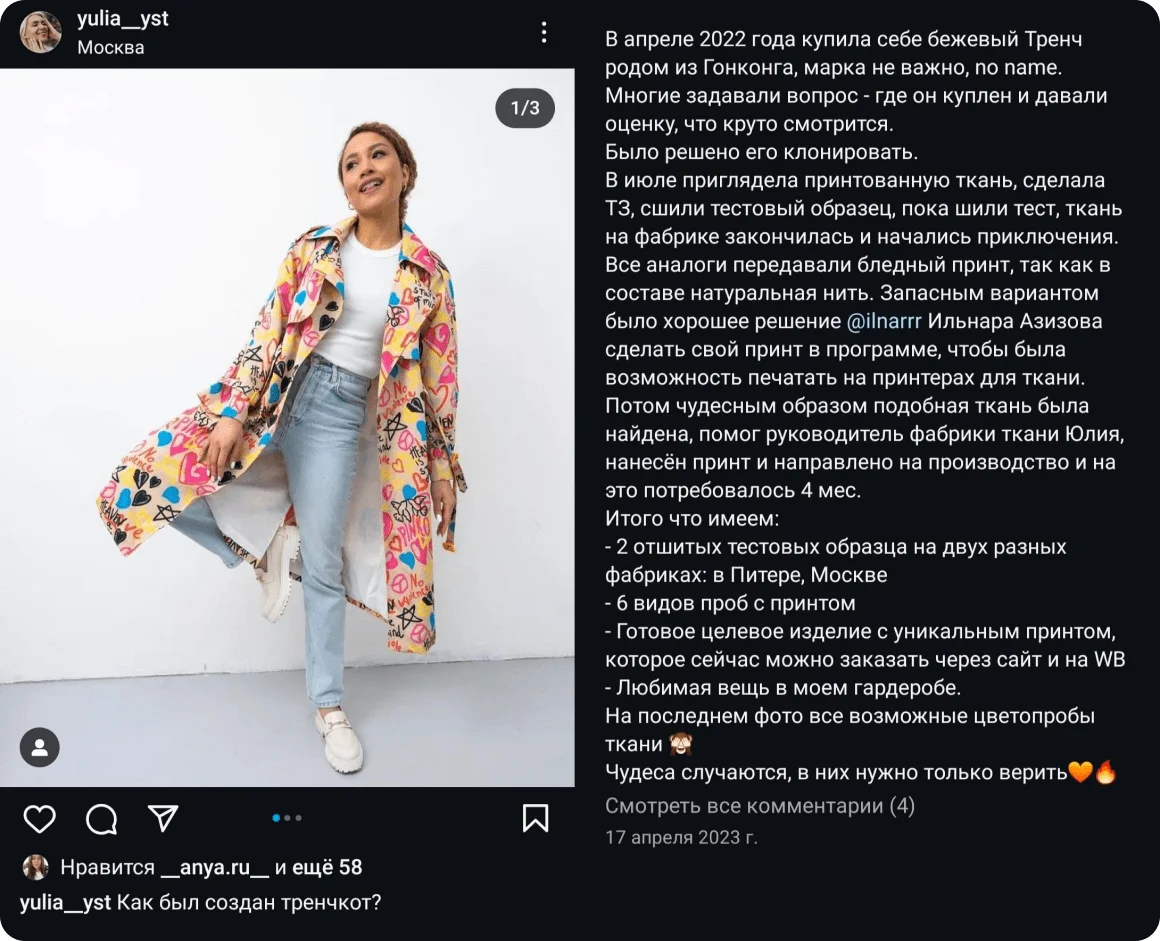Open the three-dot post options menu
Viewport: 1160px width, 941px height.
tap(544, 32)
